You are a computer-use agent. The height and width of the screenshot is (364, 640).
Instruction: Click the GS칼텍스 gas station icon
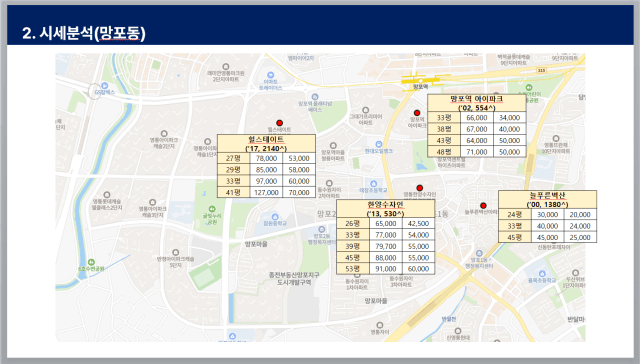[x=104, y=86]
